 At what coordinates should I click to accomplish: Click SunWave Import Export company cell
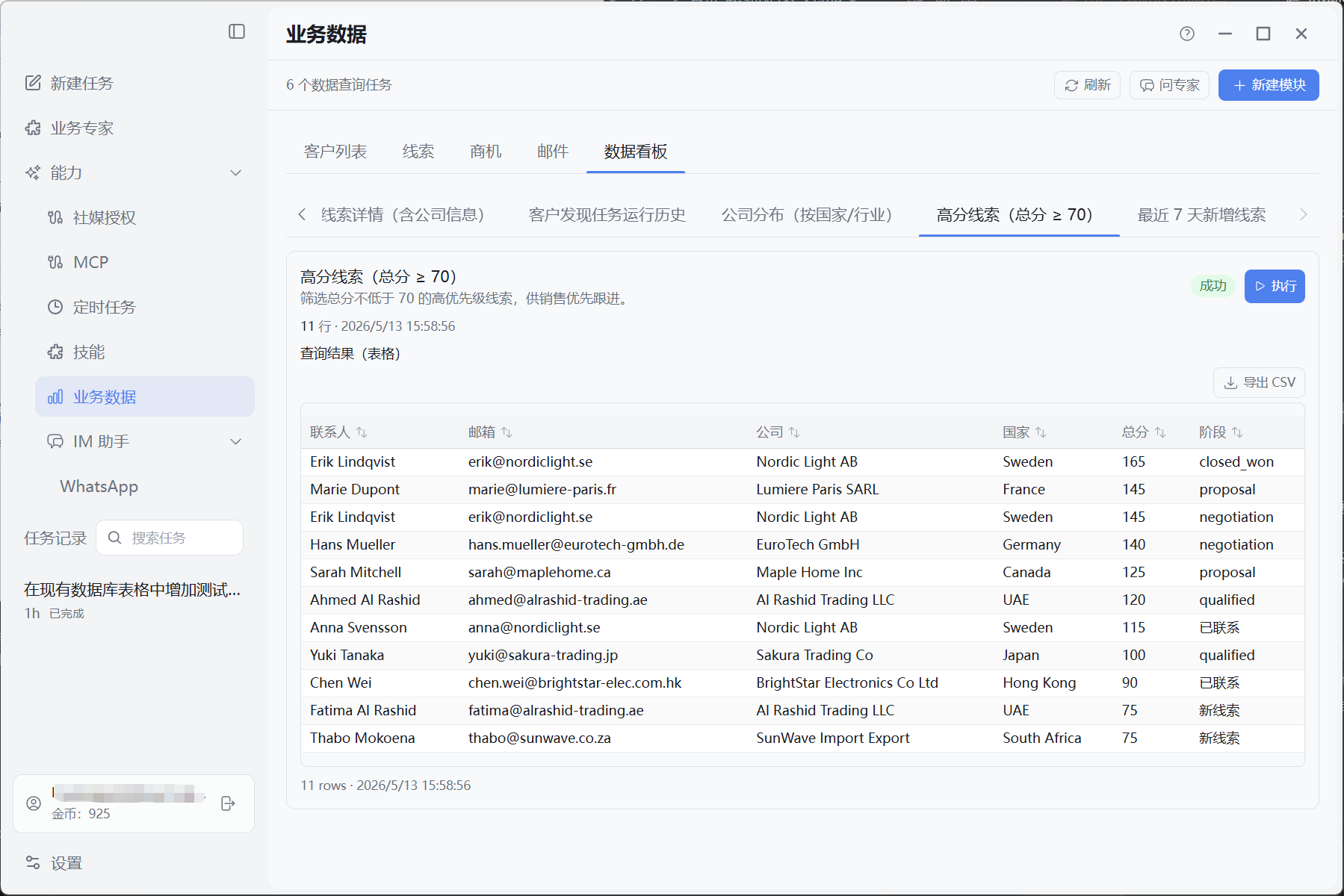click(833, 738)
